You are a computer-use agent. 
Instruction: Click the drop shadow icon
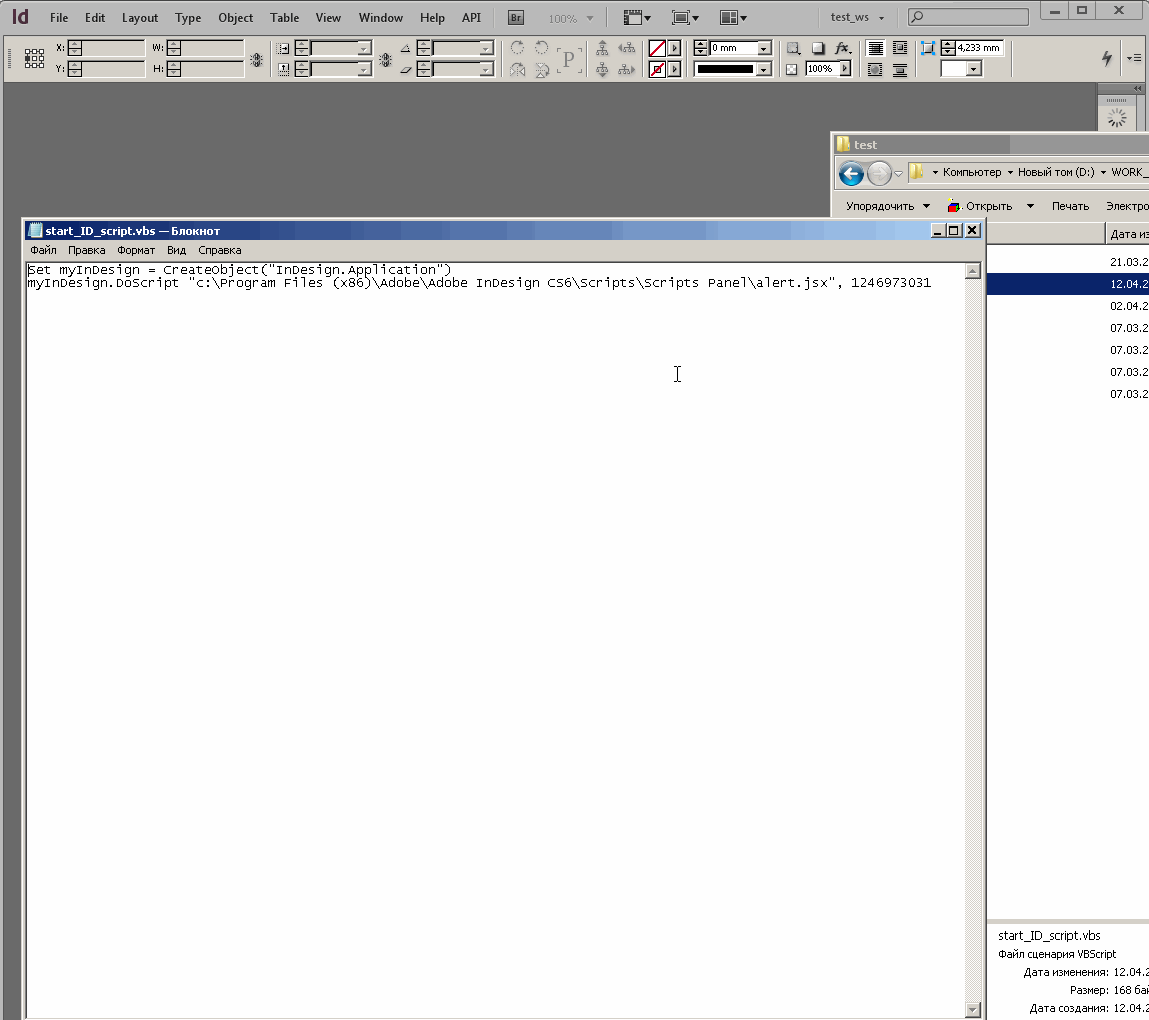pos(818,48)
